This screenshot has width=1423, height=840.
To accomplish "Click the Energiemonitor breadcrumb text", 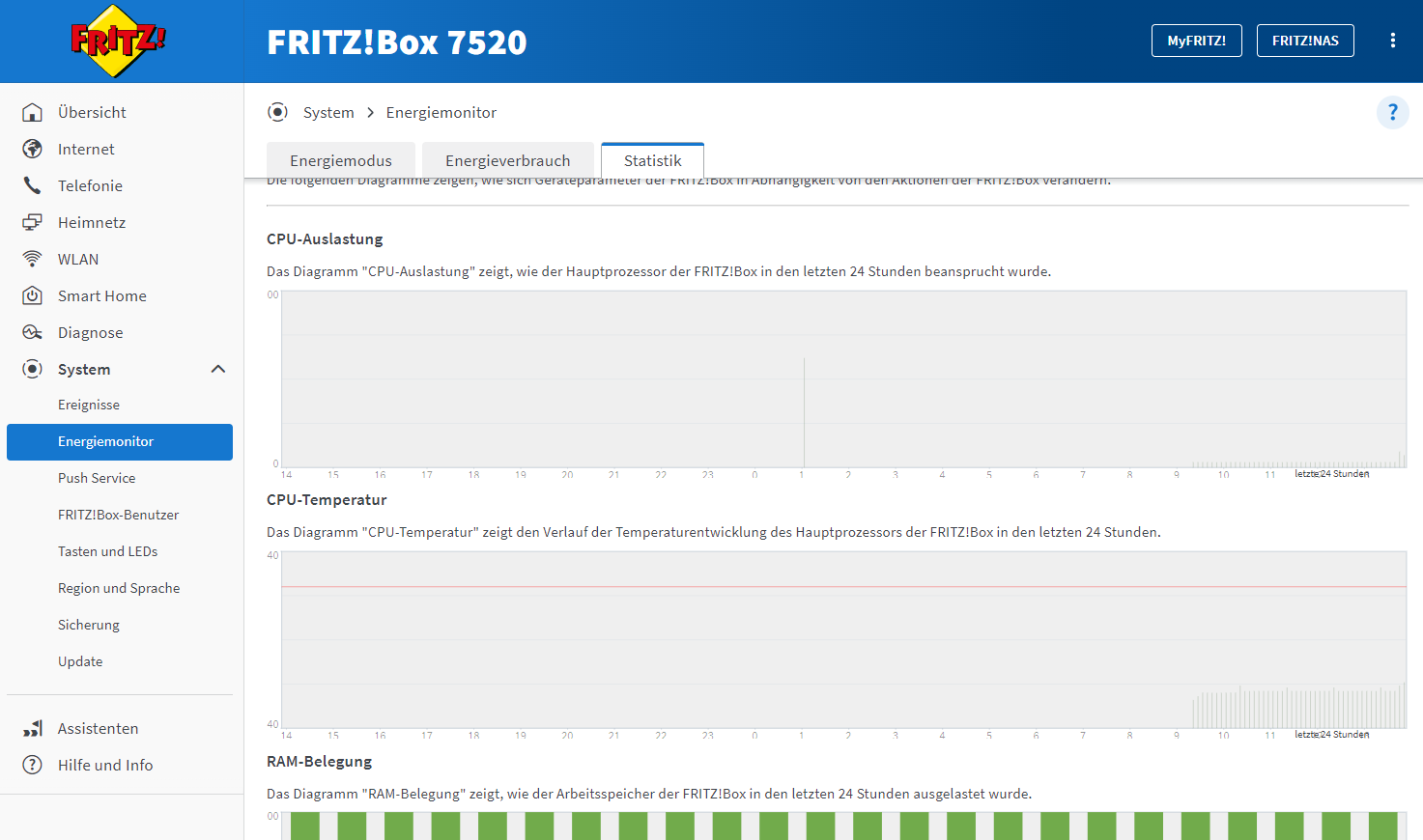I will (441, 112).
